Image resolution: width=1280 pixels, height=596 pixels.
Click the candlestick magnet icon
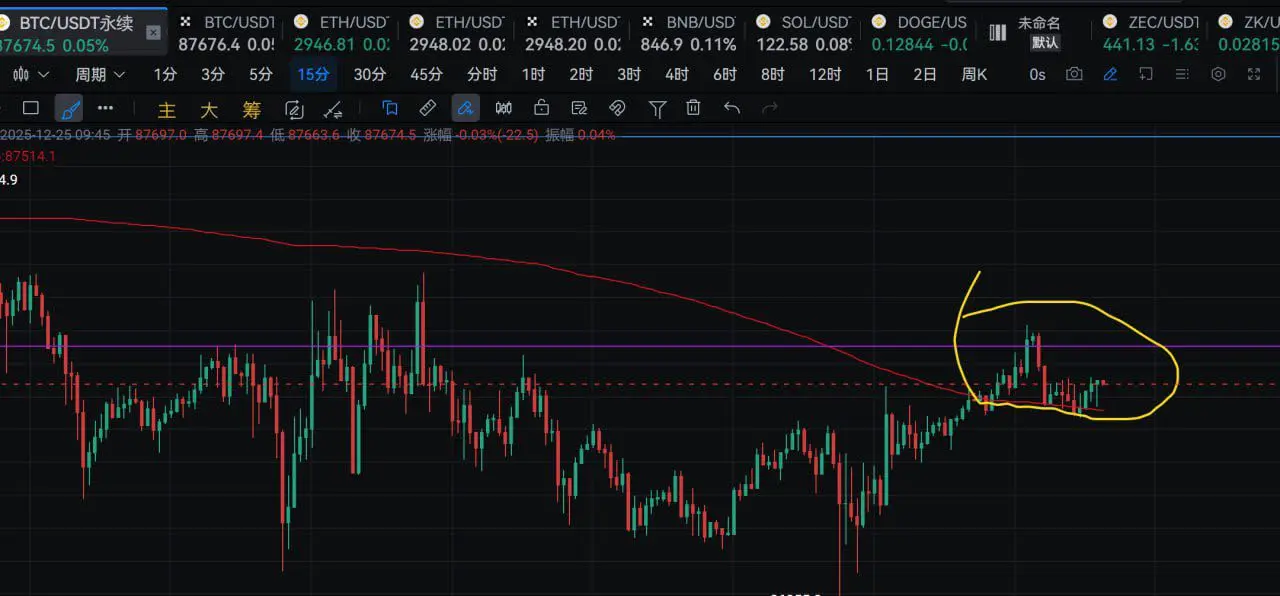(504, 108)
